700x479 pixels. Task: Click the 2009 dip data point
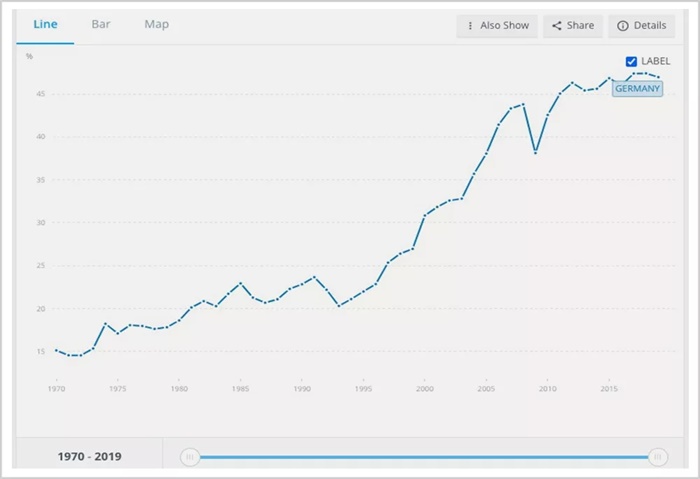pos(535,152)
